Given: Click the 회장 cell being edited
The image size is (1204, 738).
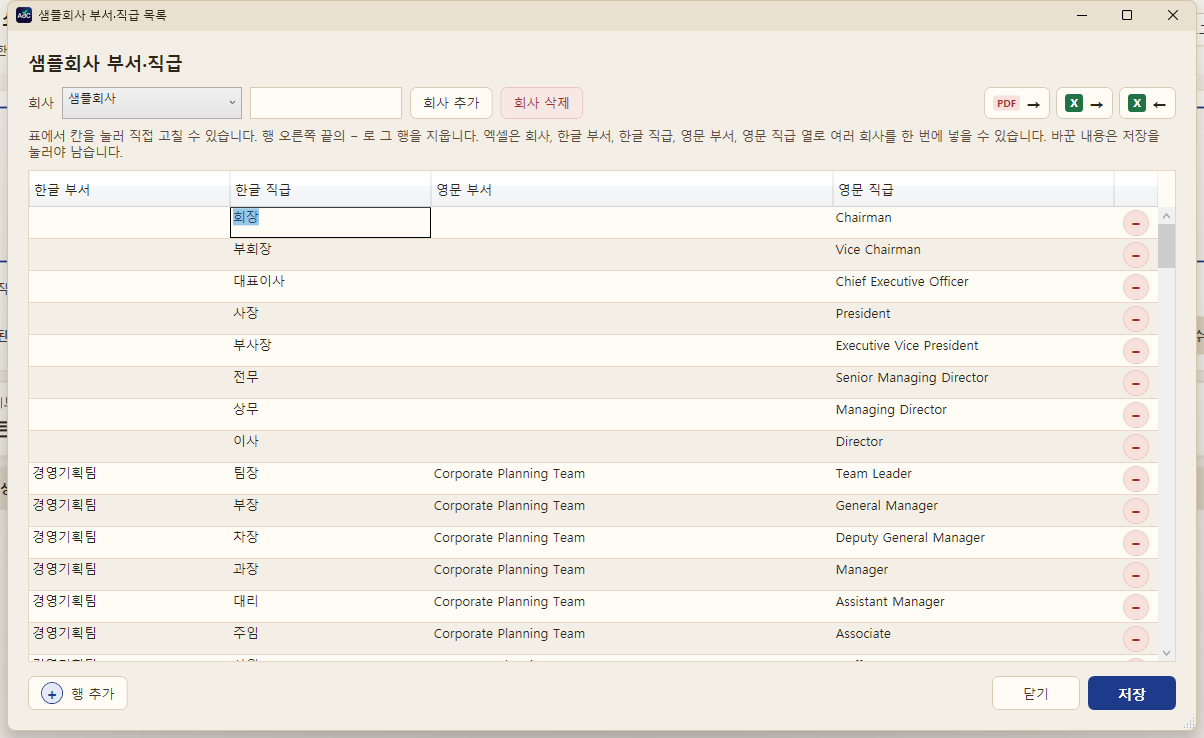Looking at the screenshot, I should click(331, 222).
